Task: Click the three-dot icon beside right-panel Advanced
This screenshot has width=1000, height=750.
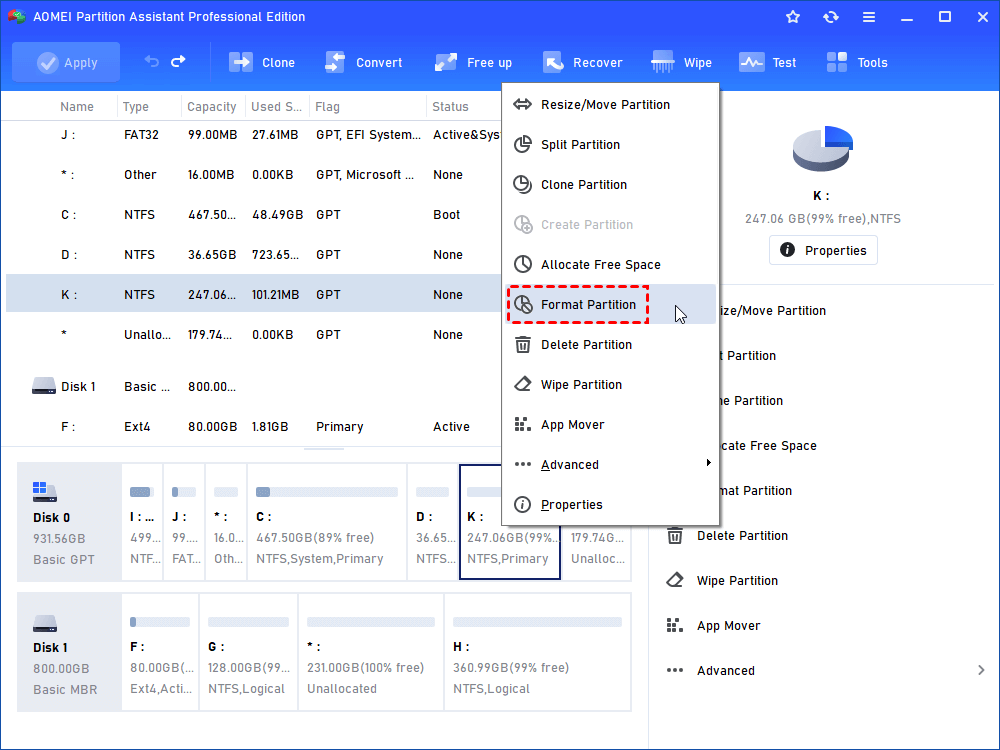Action: click(x=675, y=670)
